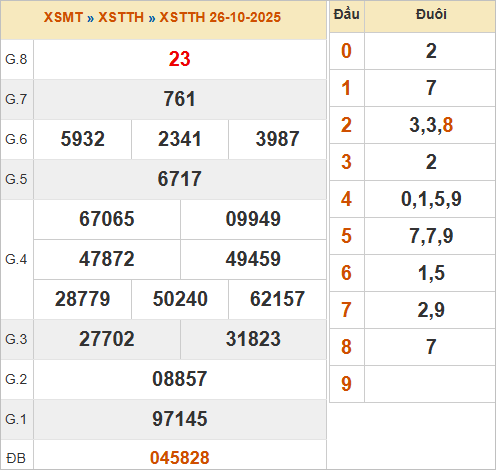
Task: Select G.4 number 09949
Action: coord(253,219)
